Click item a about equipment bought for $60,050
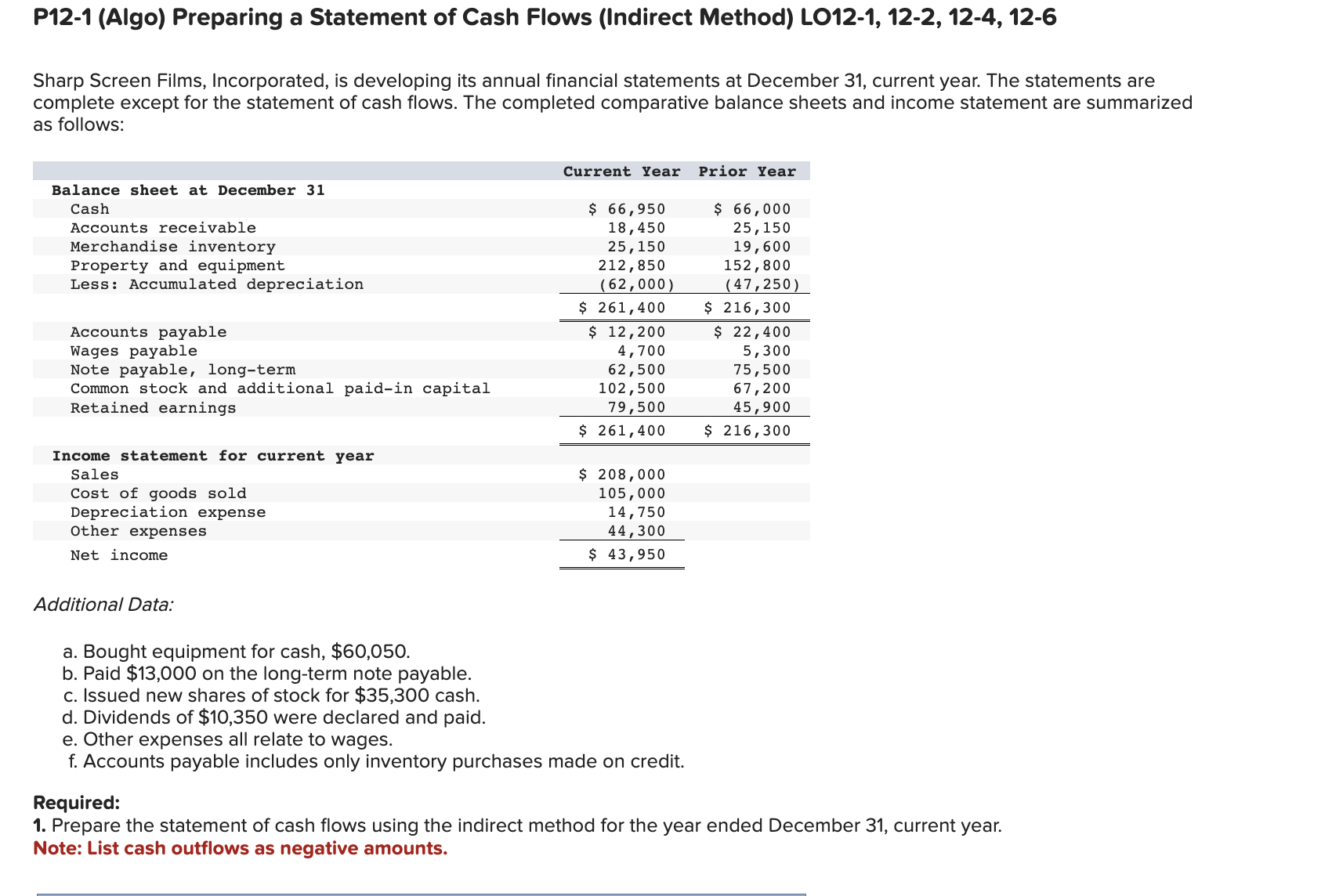 tap(237, 651)
